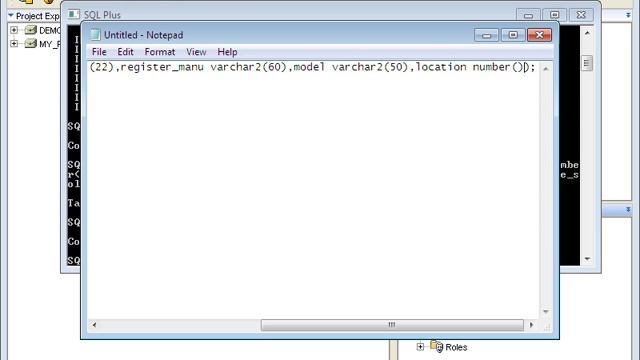Click the lower right panel collapse chevron
This screenshot has width=640, height=360.
click(628, 209)
